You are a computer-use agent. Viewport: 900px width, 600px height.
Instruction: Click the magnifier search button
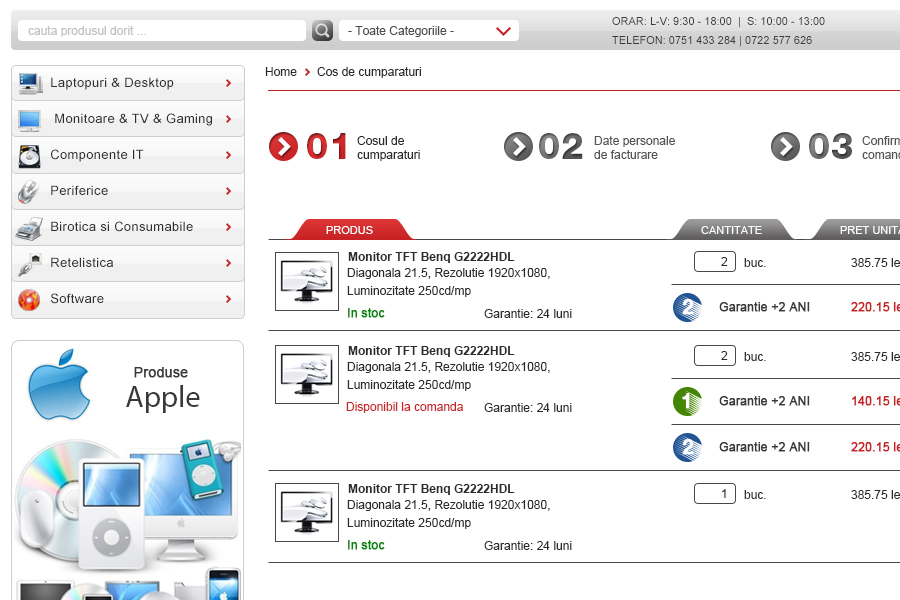pyautogui.click(x=322, y=31)
